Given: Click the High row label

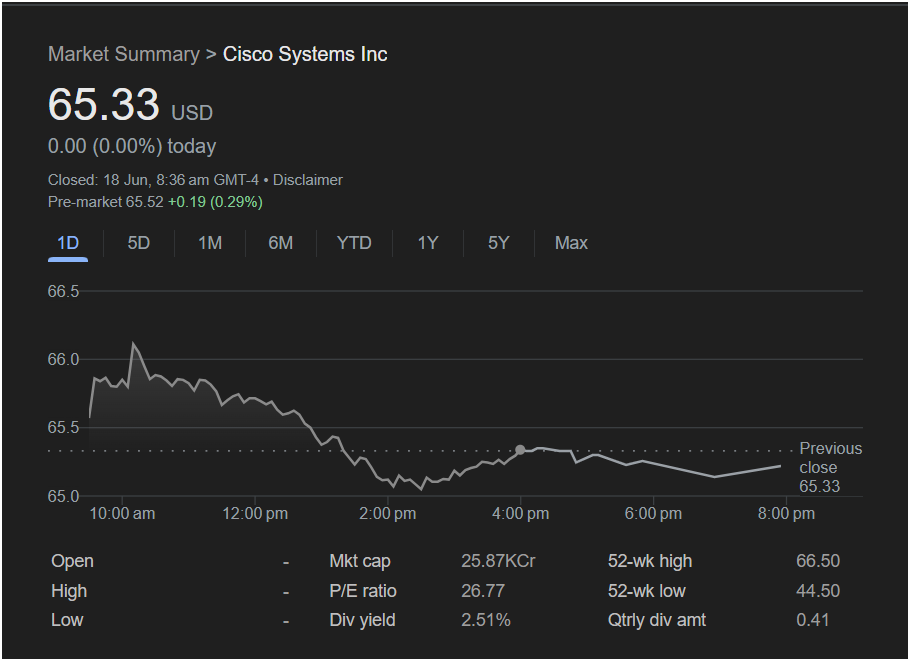Looking at the screenshot, I should (69, 591).
